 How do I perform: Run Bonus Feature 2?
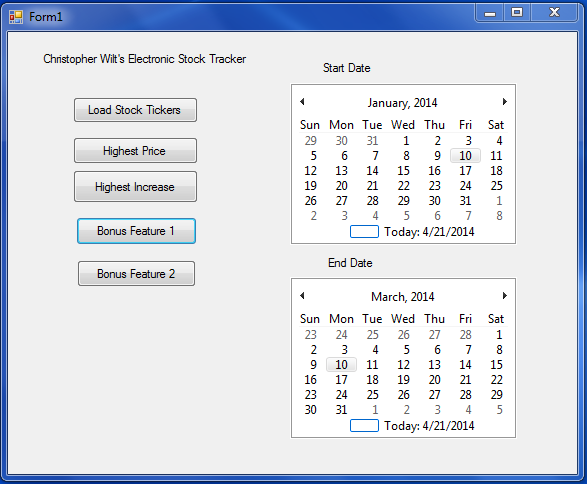pyautogui.click(x=136, y=274)
